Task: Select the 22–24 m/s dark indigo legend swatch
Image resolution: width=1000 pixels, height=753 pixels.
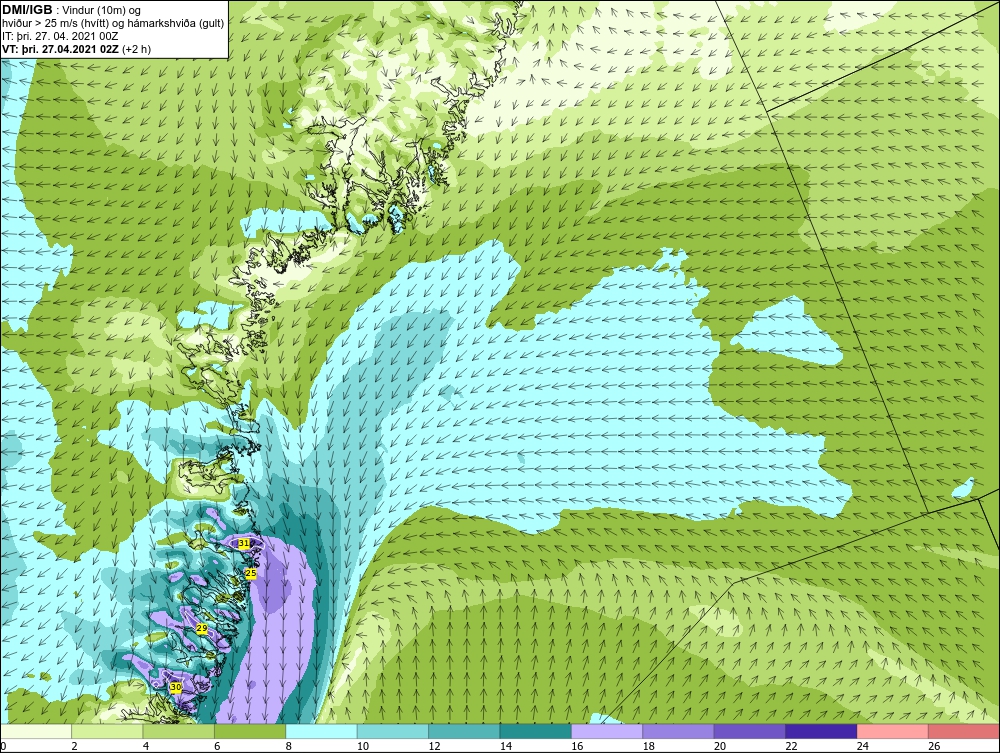Action: click(x=821, y=731)
